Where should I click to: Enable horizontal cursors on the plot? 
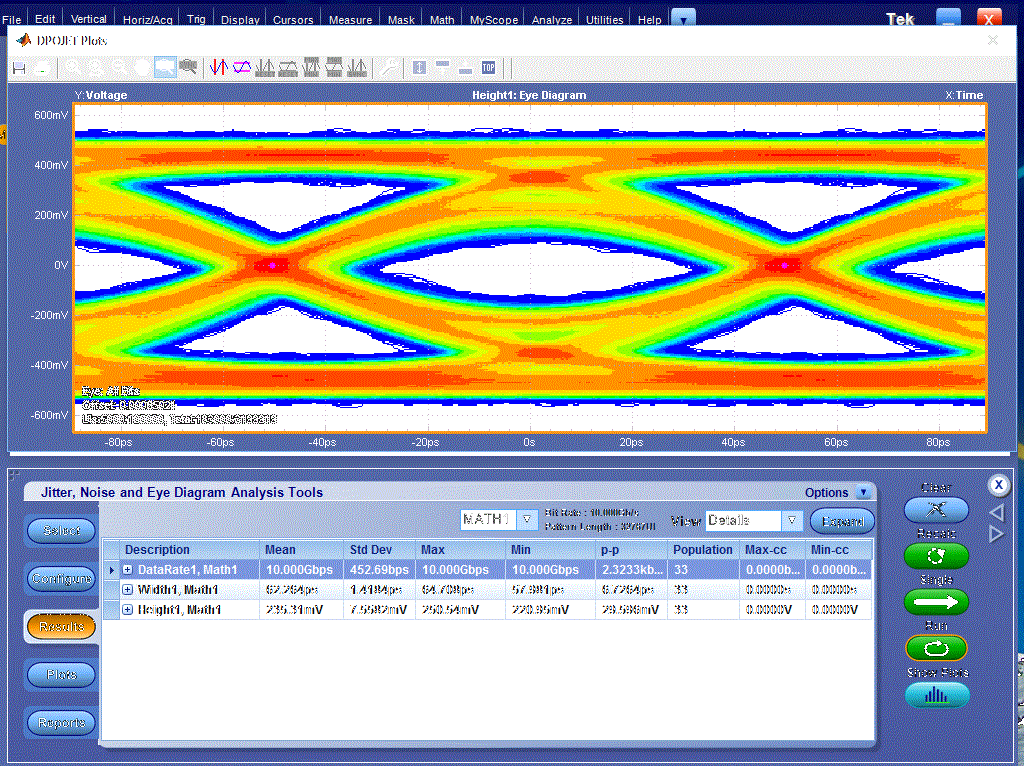(x=242, y=67)
